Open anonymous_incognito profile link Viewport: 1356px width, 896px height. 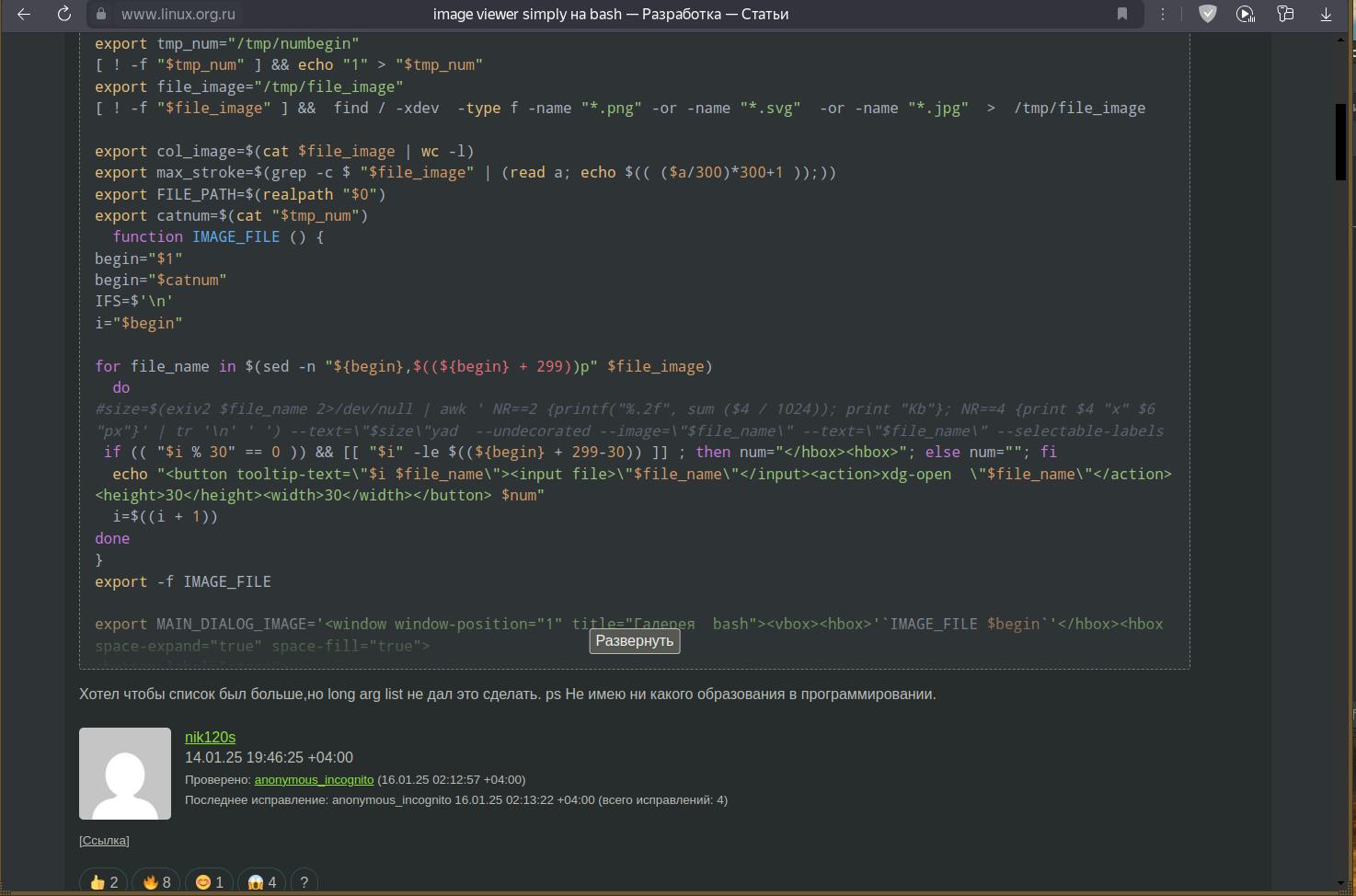pyautogui.click(x=314, y=779)
